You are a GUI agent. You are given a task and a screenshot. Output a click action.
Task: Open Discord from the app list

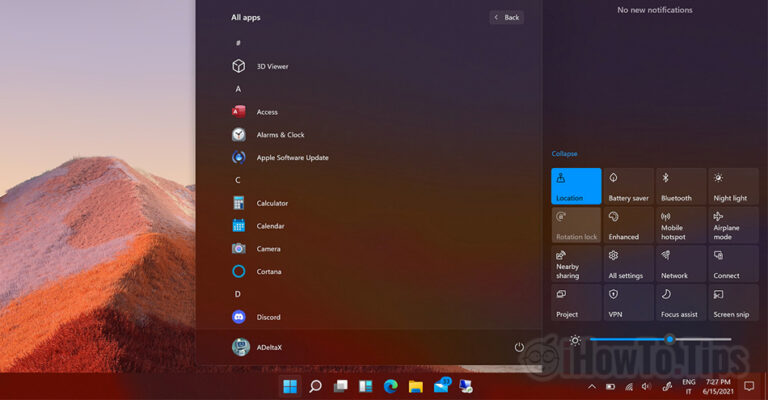pyautogui.click(x=239, y=317)
